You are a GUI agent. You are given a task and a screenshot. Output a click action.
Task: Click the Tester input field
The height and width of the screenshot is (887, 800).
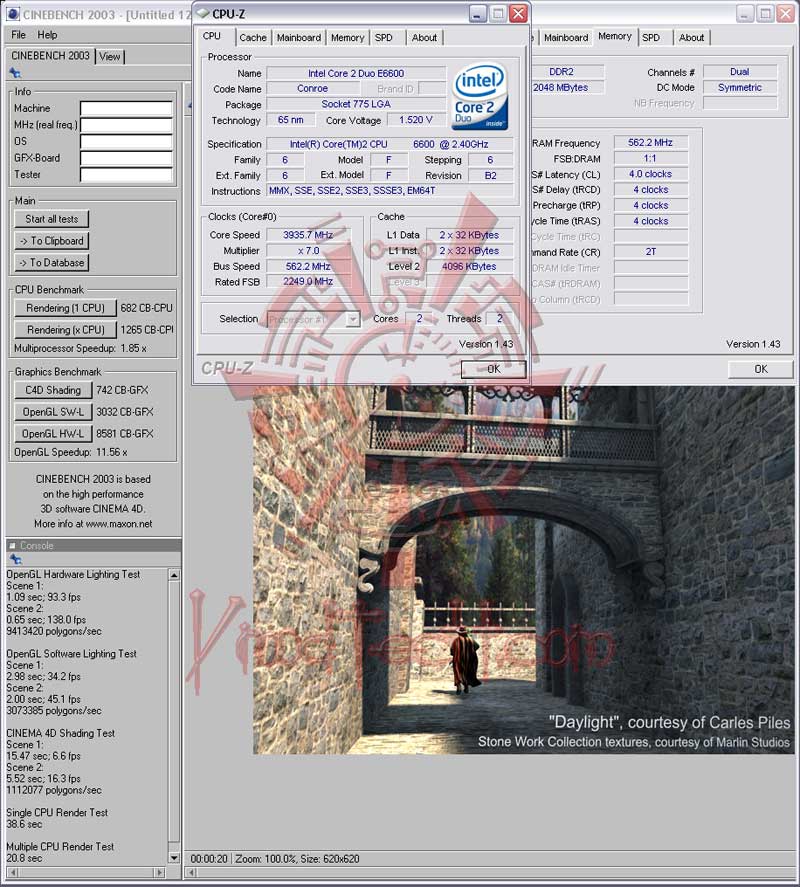click(x=126, y=174)
